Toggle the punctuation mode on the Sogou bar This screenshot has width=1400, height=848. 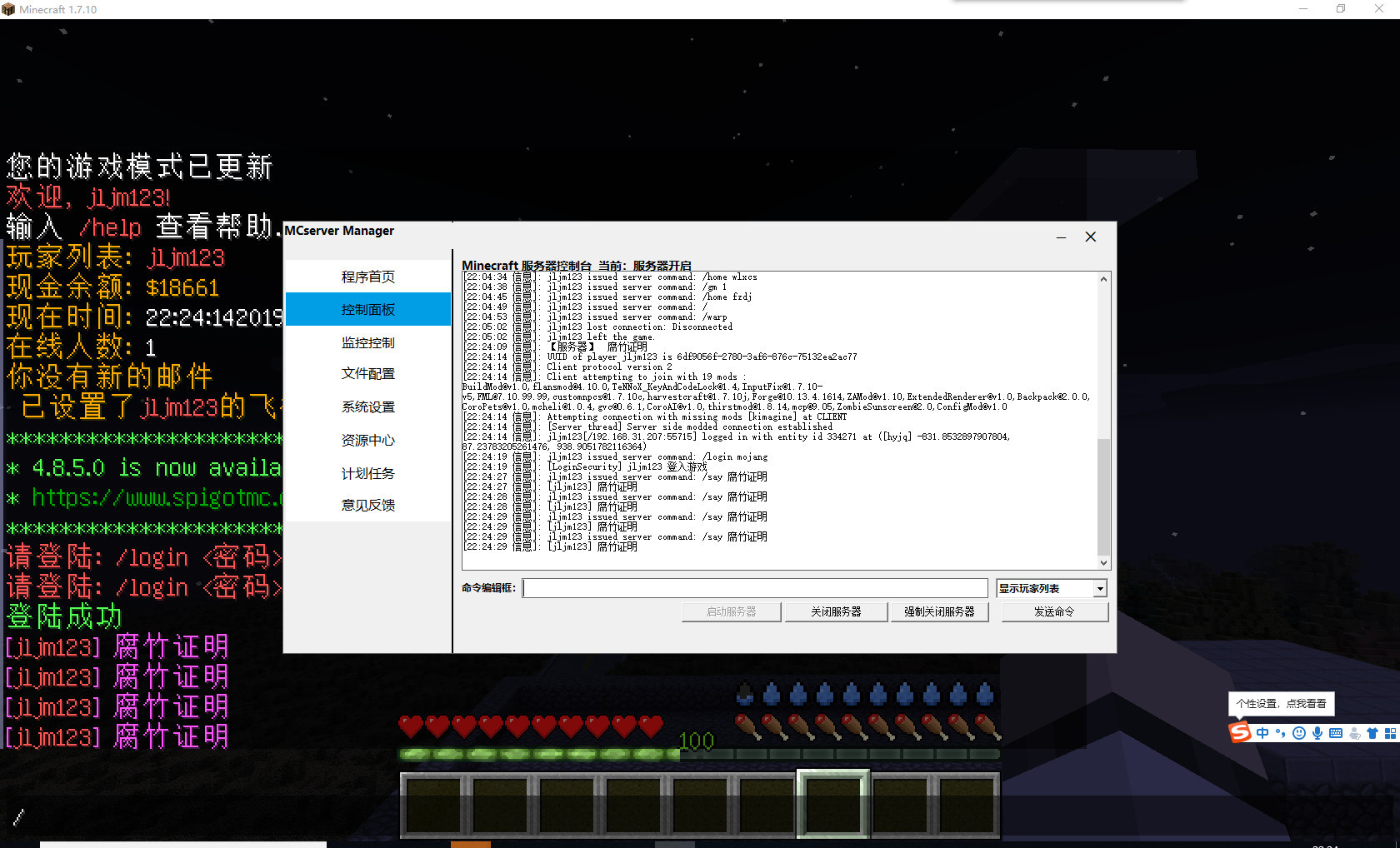tap(1280, 733)
